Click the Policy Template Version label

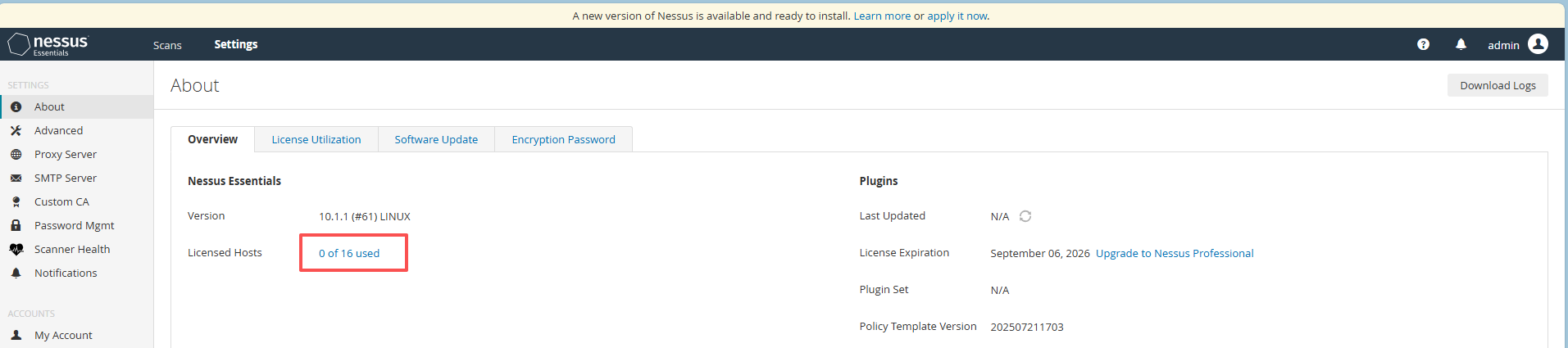click(918, 326)
